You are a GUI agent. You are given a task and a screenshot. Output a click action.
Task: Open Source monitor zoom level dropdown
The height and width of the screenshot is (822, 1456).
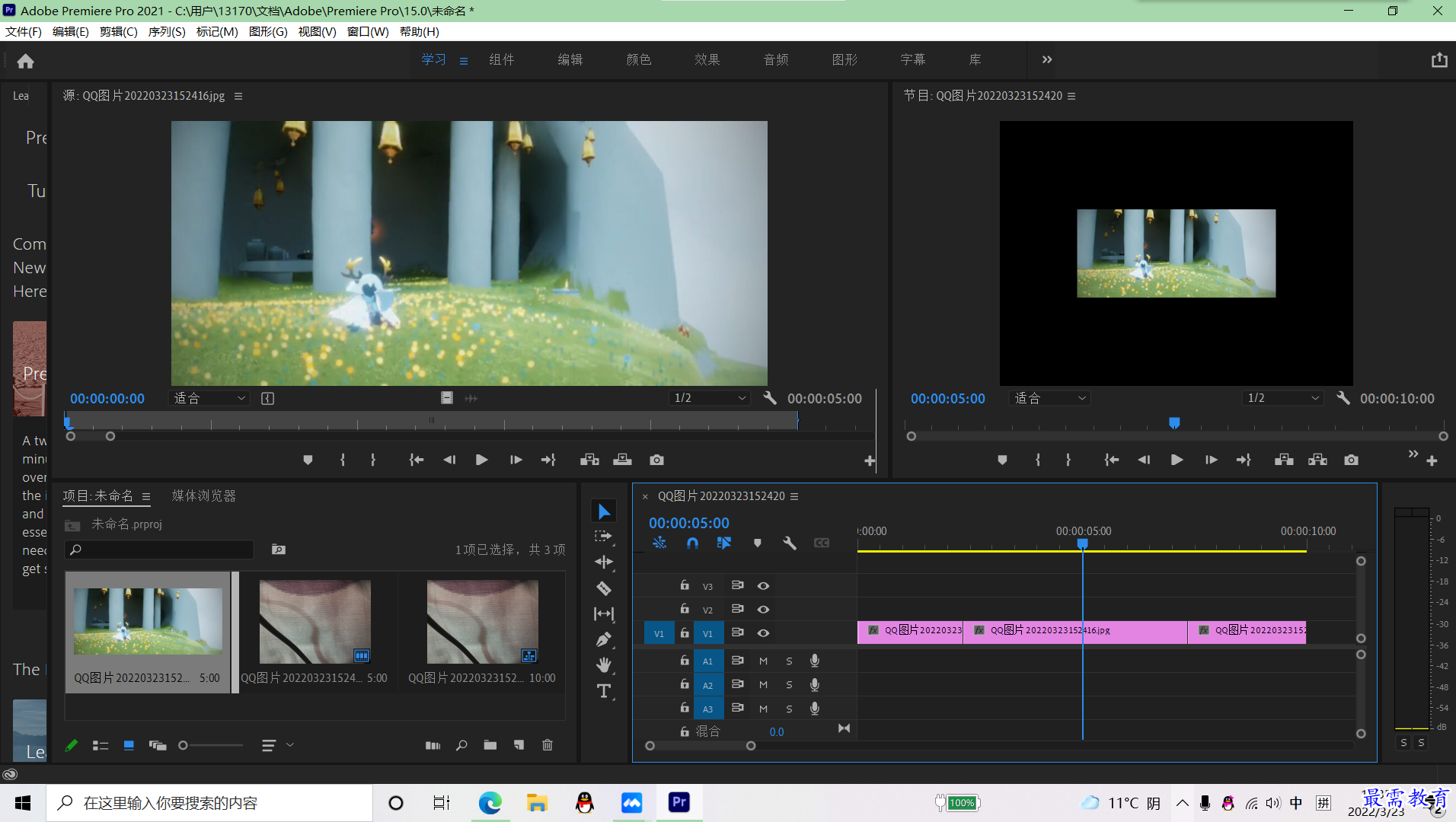[209, 398]
